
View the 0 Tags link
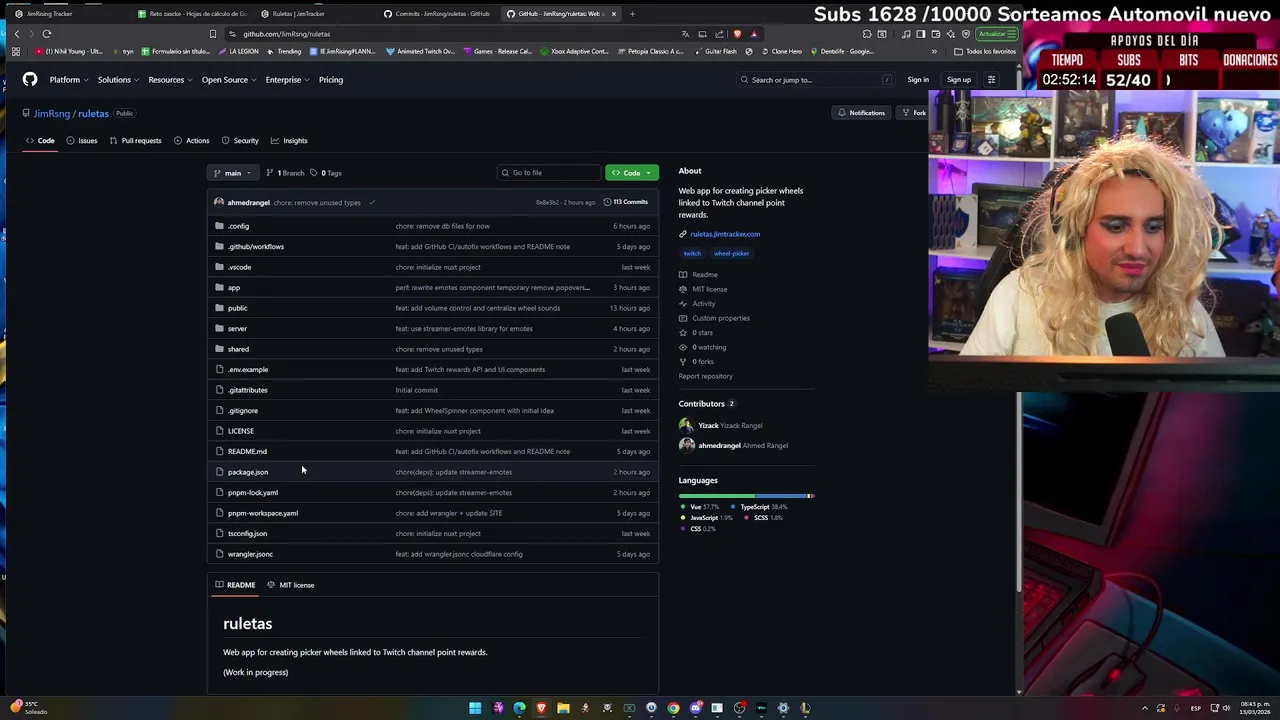point(326,173)
